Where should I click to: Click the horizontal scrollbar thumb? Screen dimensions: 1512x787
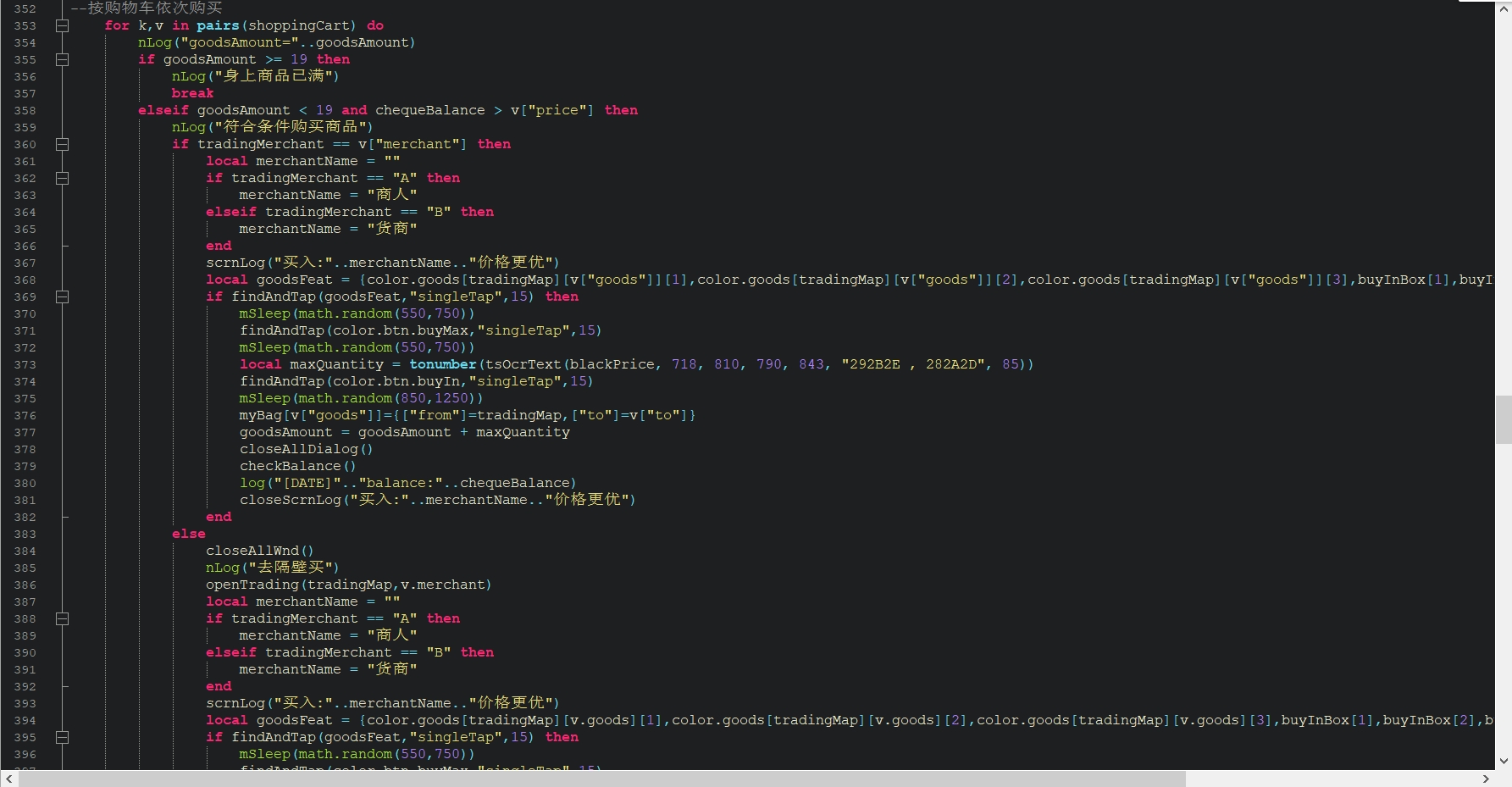[601, 779]
